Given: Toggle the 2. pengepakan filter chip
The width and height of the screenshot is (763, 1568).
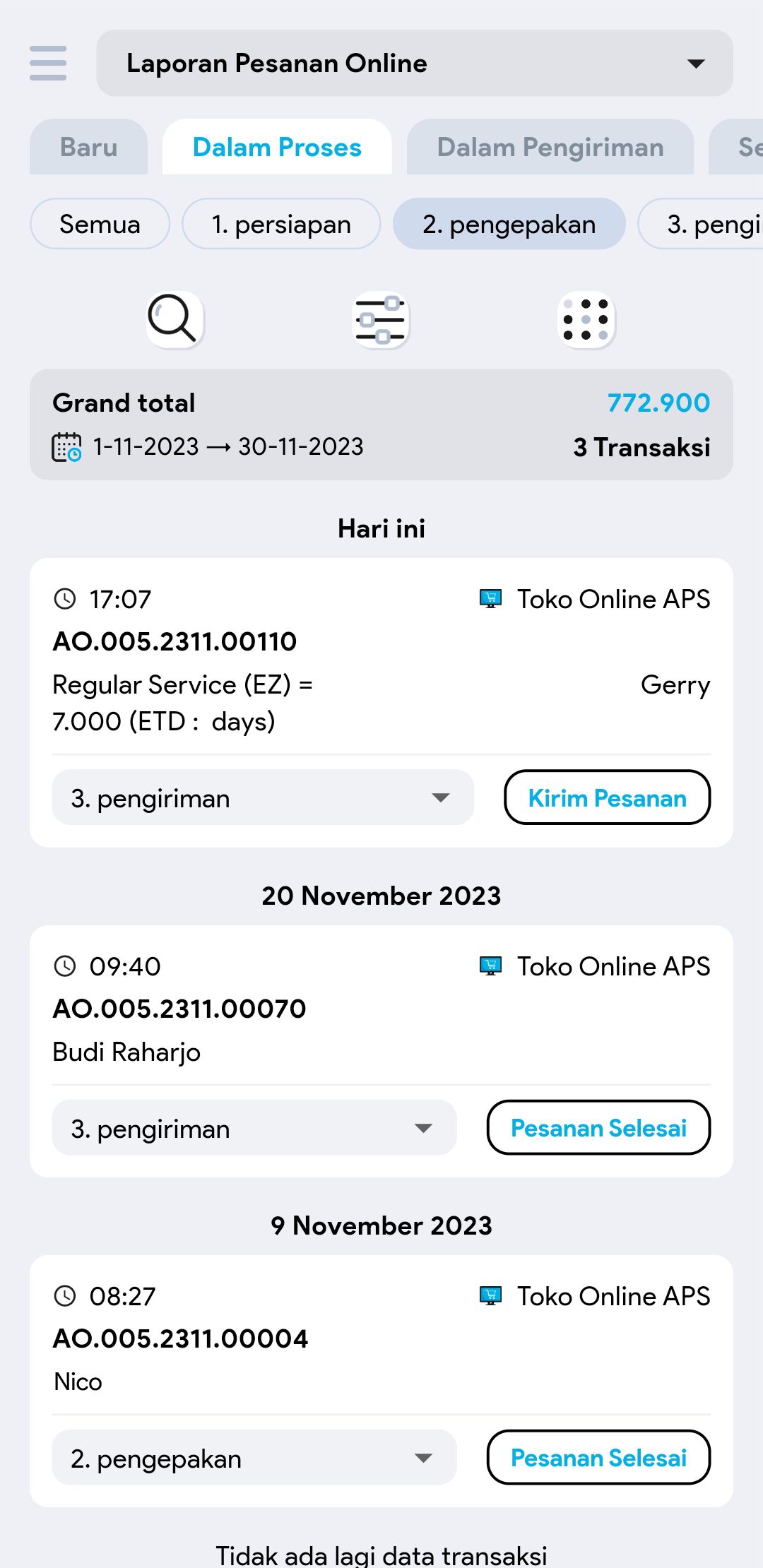Looking at the screenshot, I should point(509,225).
